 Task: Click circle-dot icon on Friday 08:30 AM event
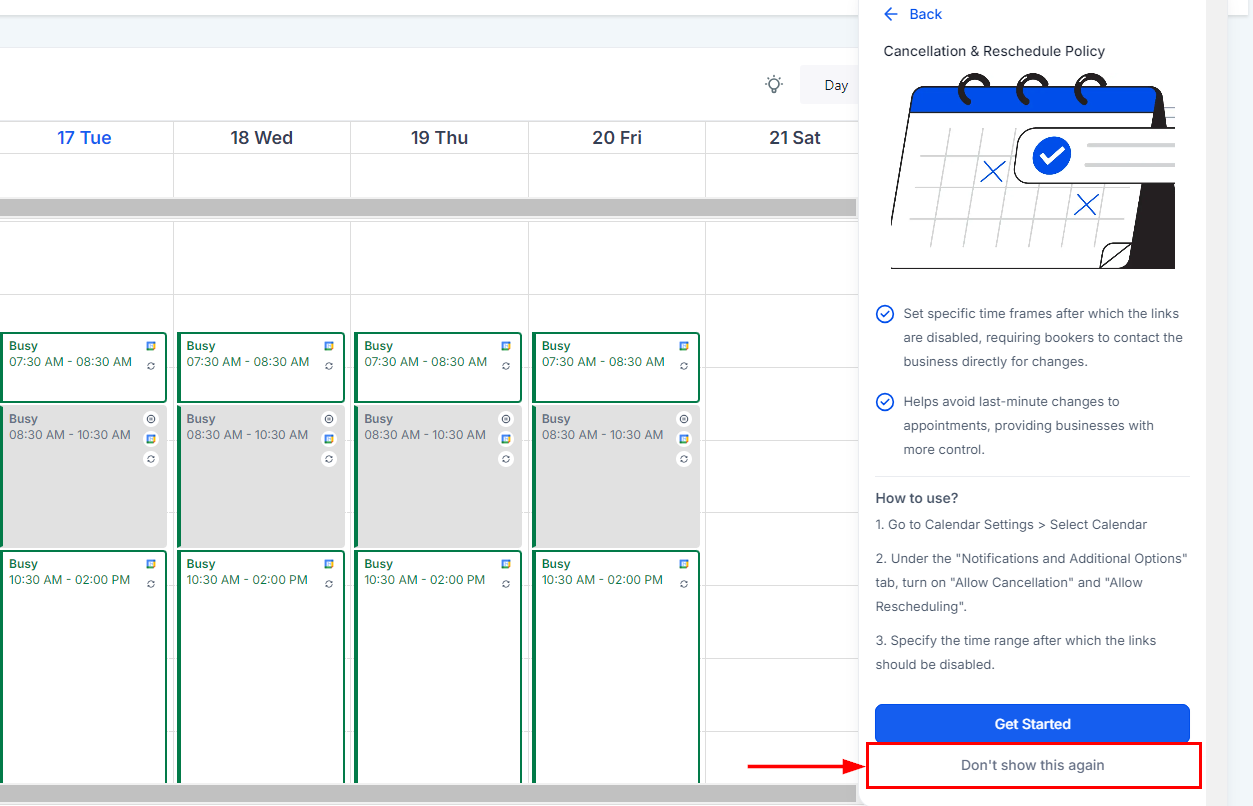tap(684, 419)
